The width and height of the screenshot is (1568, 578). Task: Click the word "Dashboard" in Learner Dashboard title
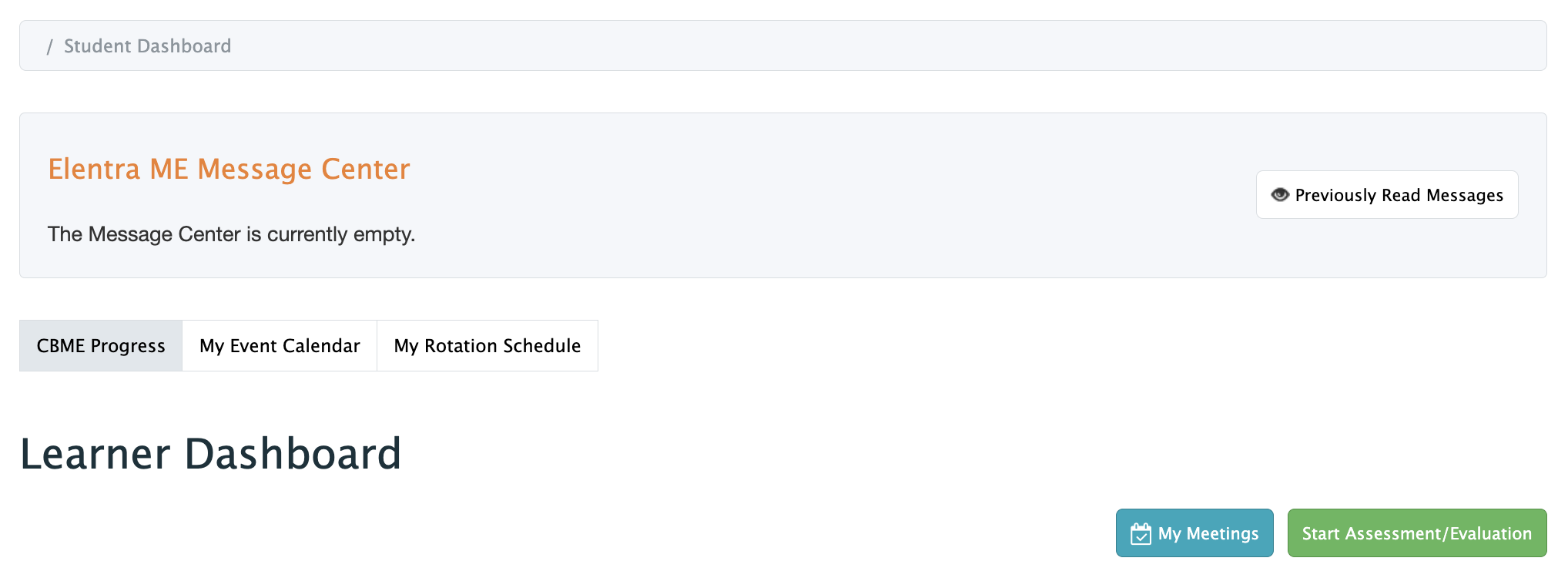(293, 453)
